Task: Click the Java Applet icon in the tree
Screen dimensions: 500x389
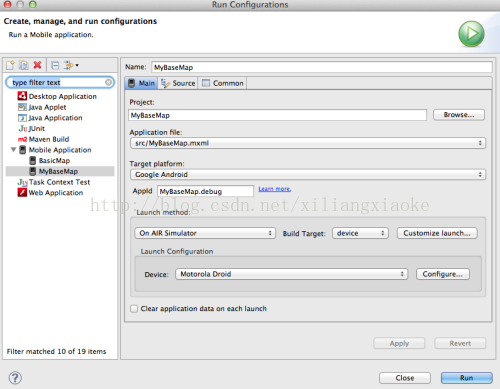Action: pyautogui.click(x=22, y=107)
